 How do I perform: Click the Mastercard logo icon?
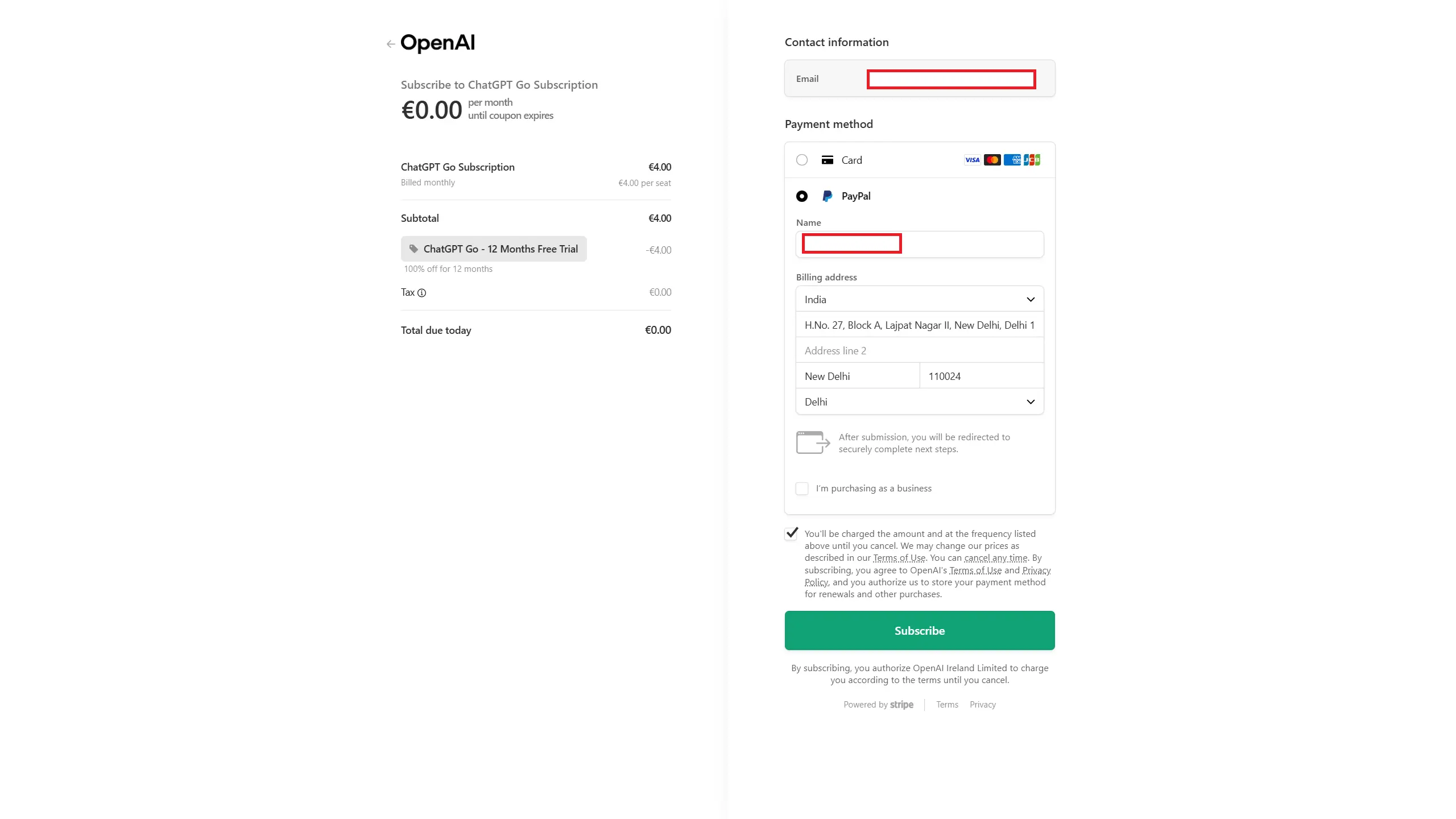(x=992, y=160)
